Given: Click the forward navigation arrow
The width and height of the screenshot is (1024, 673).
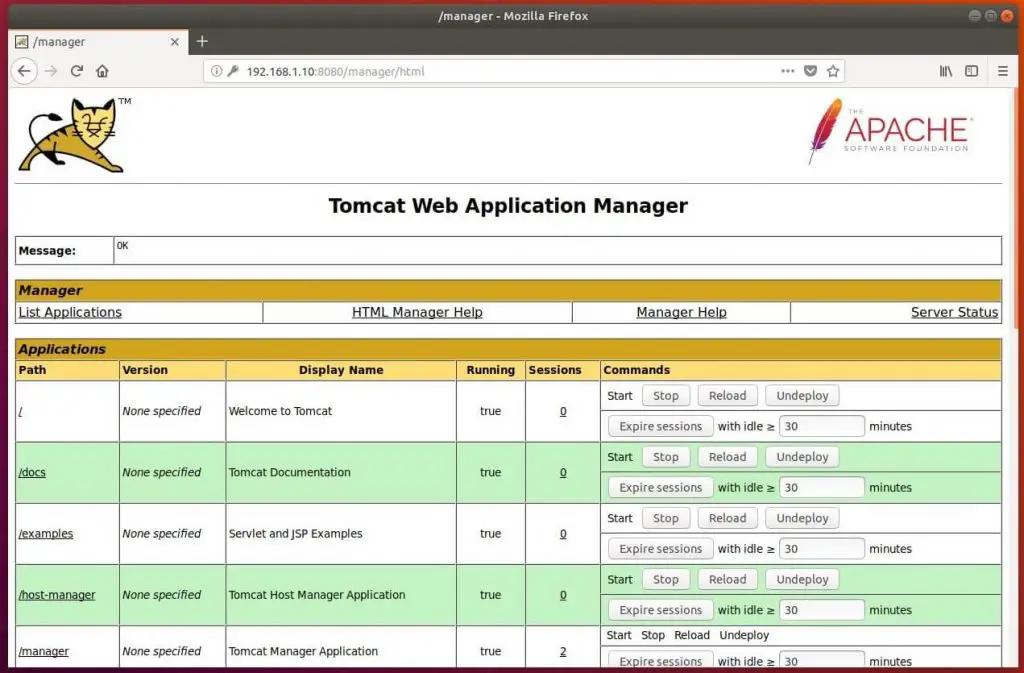Looking at the screenshot, I should point(51,71).
